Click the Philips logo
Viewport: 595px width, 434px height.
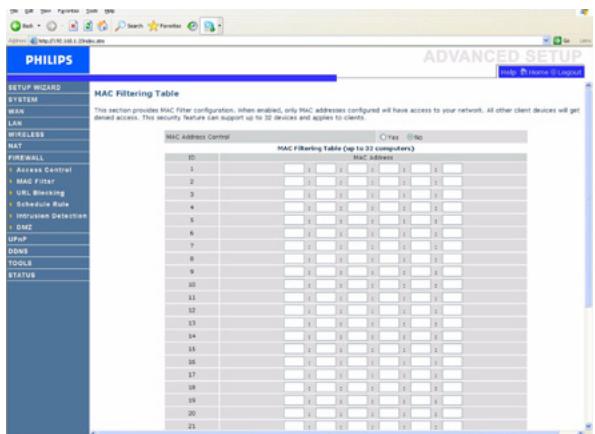coord(49,60)
